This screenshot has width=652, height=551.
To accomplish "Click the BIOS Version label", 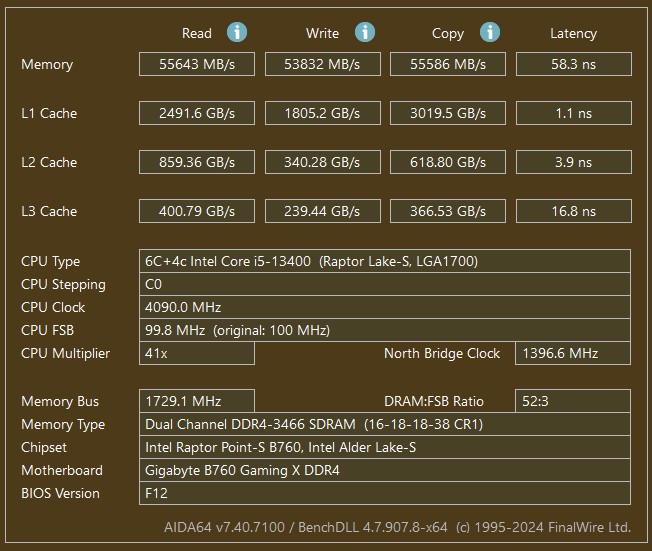I will (x=60, y=494).
